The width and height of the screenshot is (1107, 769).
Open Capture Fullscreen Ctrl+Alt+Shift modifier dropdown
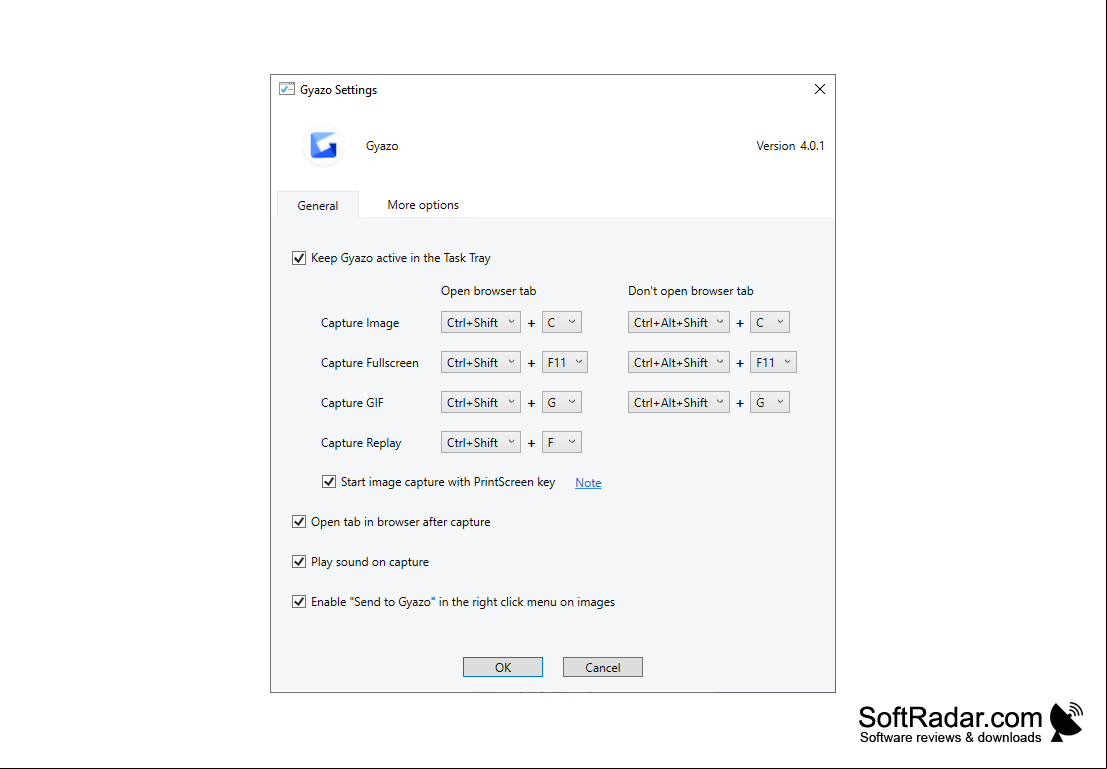pyautogui.click(x=678, y=362)
